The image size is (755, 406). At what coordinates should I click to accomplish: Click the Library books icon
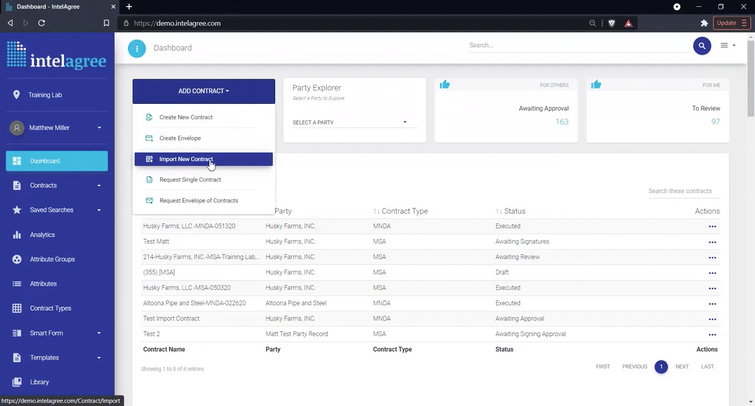point(17,382)
